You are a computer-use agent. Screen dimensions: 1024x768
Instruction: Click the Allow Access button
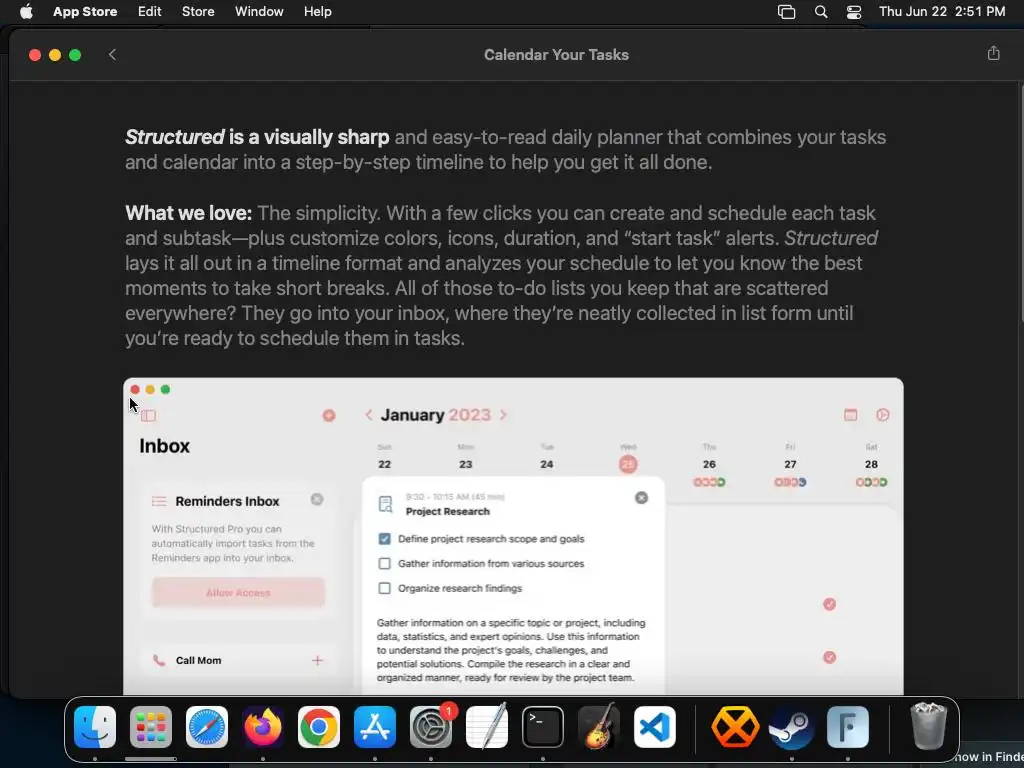pos(238,593)
